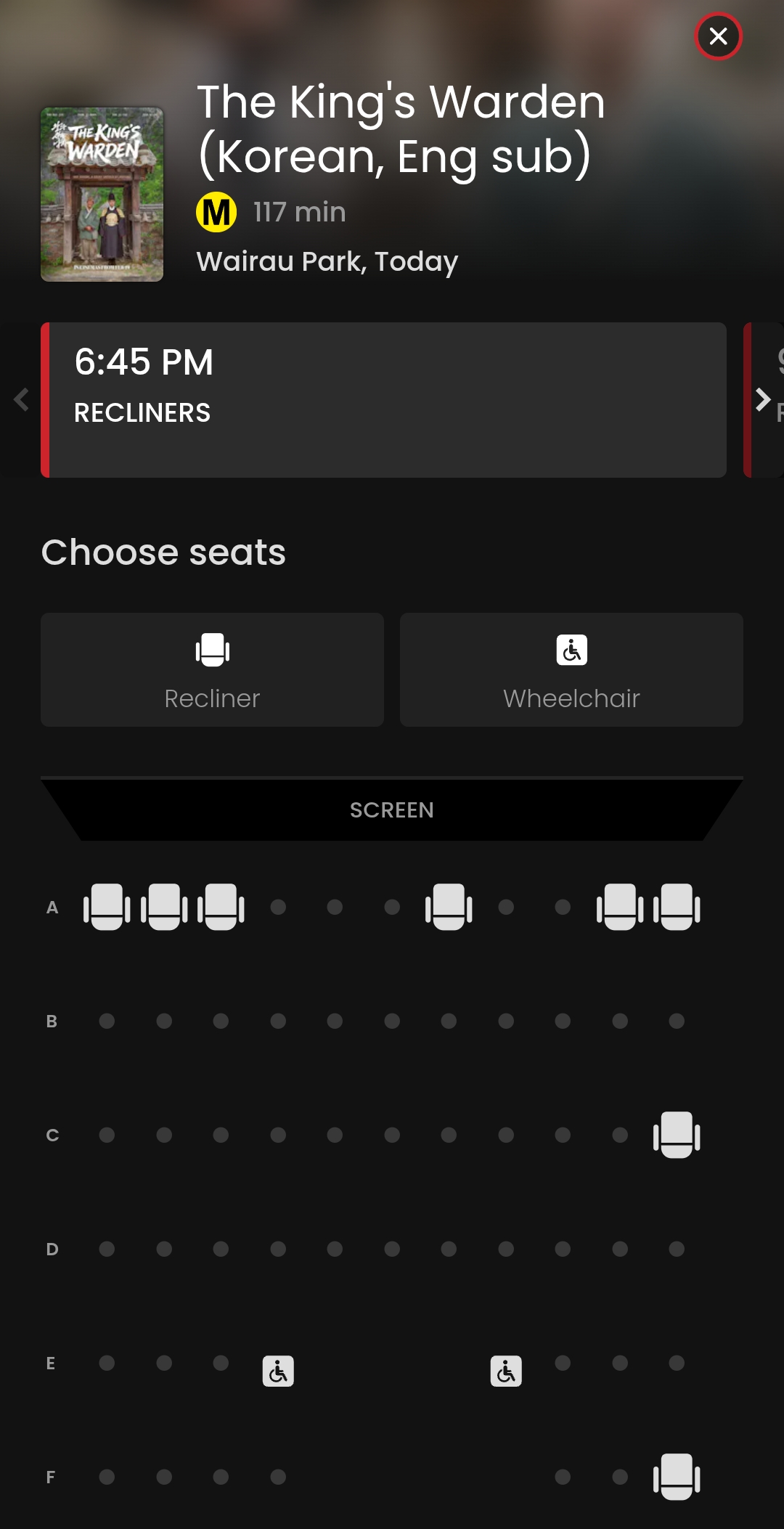The image size is (784, 1529).
Task: Go to previous session with left chevron
Action: (21, 399)
